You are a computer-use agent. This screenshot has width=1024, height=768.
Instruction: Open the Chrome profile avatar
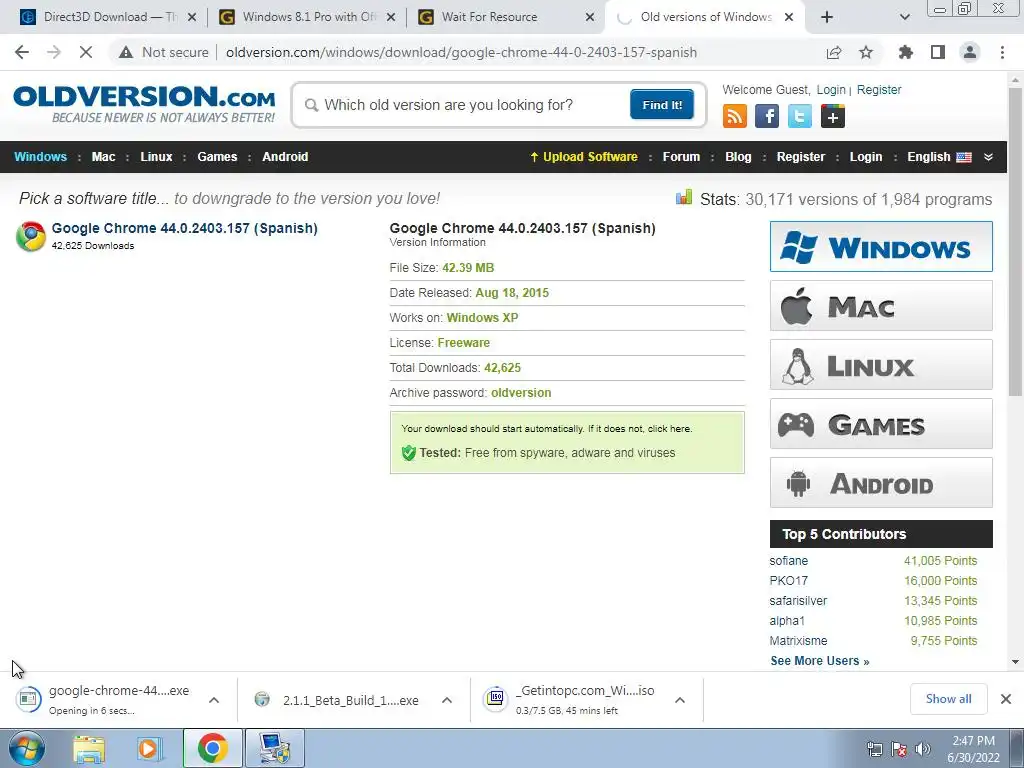click(970, 52)
